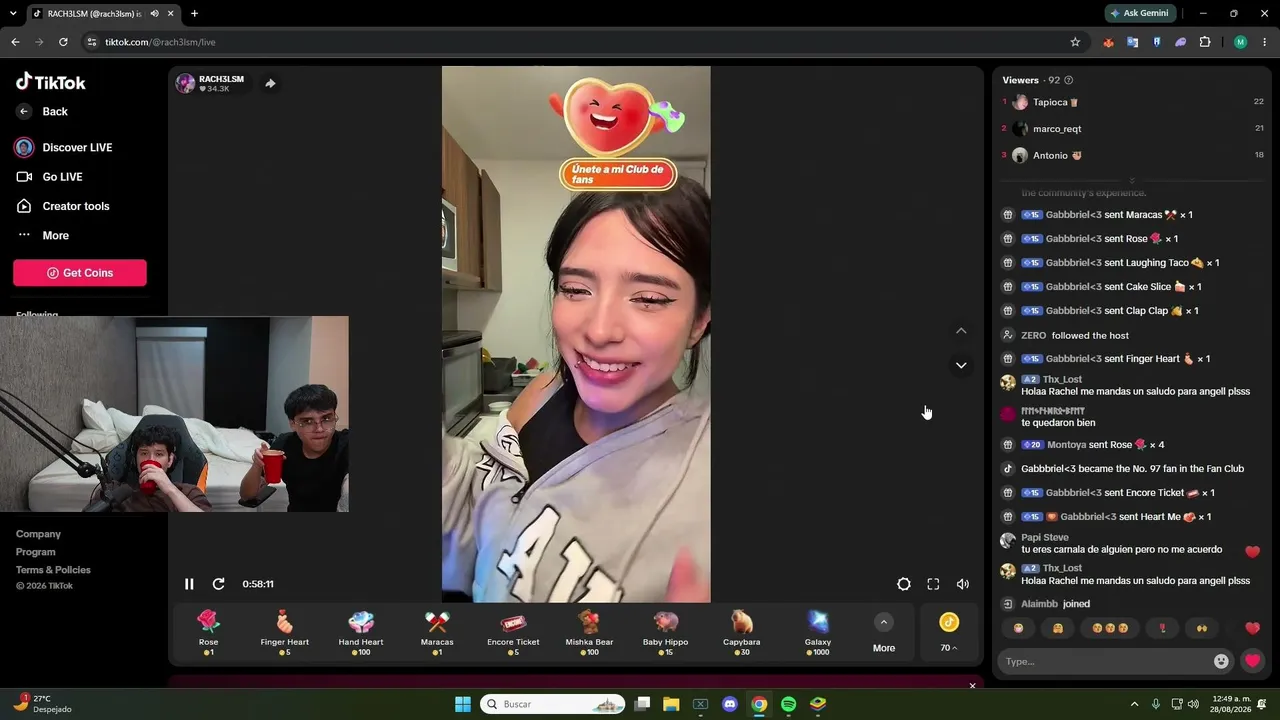
Task: Click the Get Coins button
Action: [x=80, y=273]
